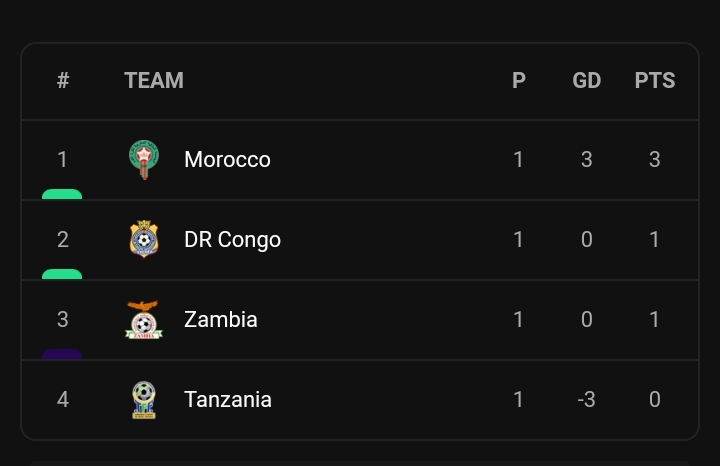Image resolution: width=720 pixels, height=466 pixels.
Task: Click DR Congo's points value of 1
Action: coord(655,240)
